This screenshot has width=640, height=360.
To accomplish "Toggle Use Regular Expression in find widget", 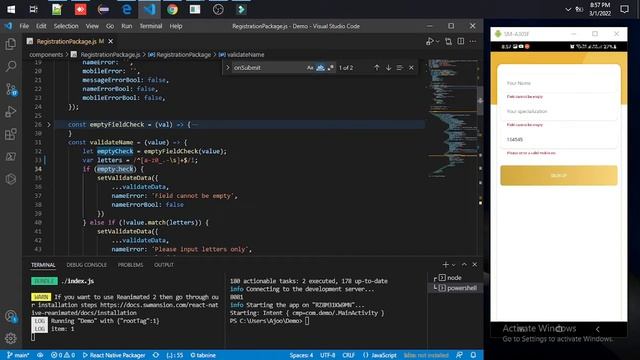I will [331, 68].
